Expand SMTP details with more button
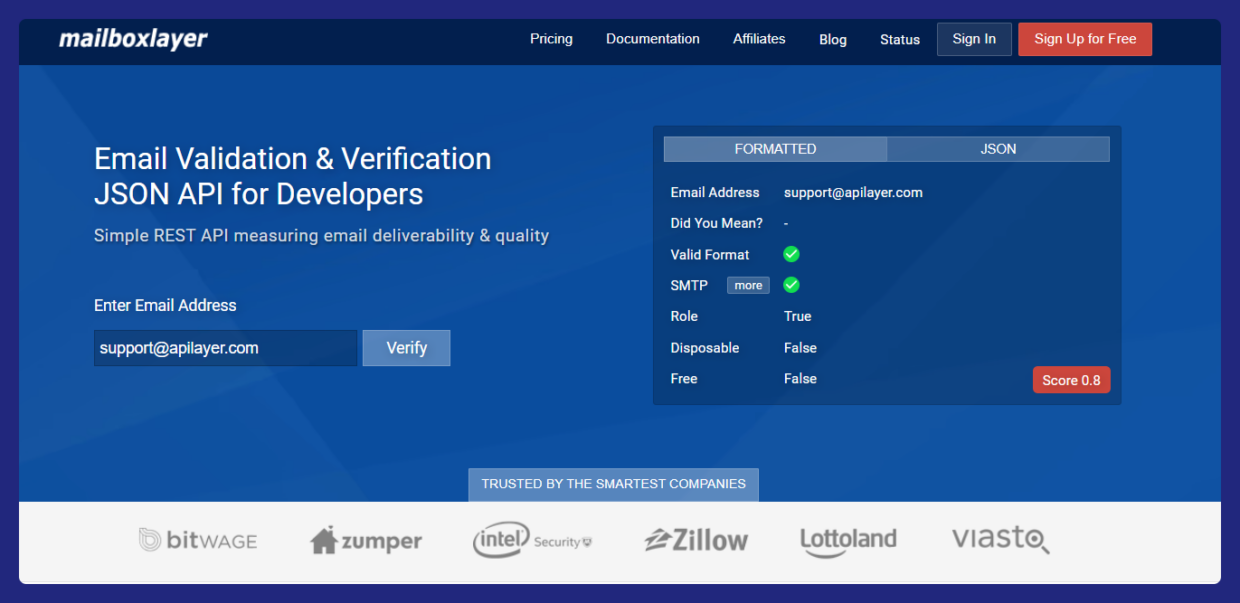This screenshot has height=603, width=1240. (748, 285)
